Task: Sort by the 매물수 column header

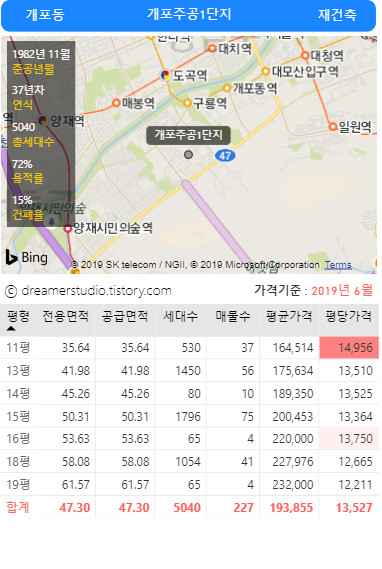Action: click(233, 316)
